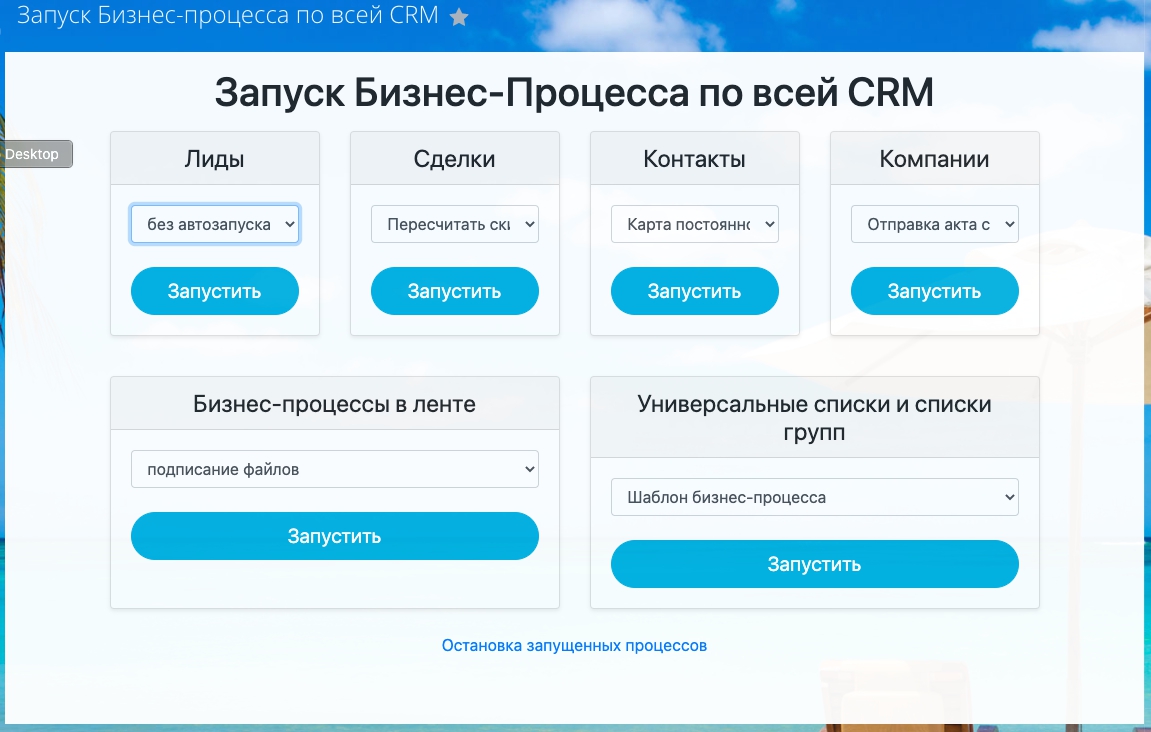Add page to favorites with star icon
Viewport: 1151px width, 732px height.
tap(459, 17)
